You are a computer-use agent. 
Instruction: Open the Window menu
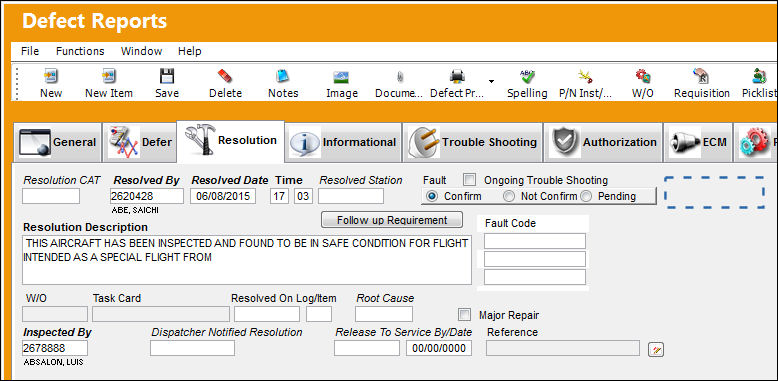(x=141, y=51)
